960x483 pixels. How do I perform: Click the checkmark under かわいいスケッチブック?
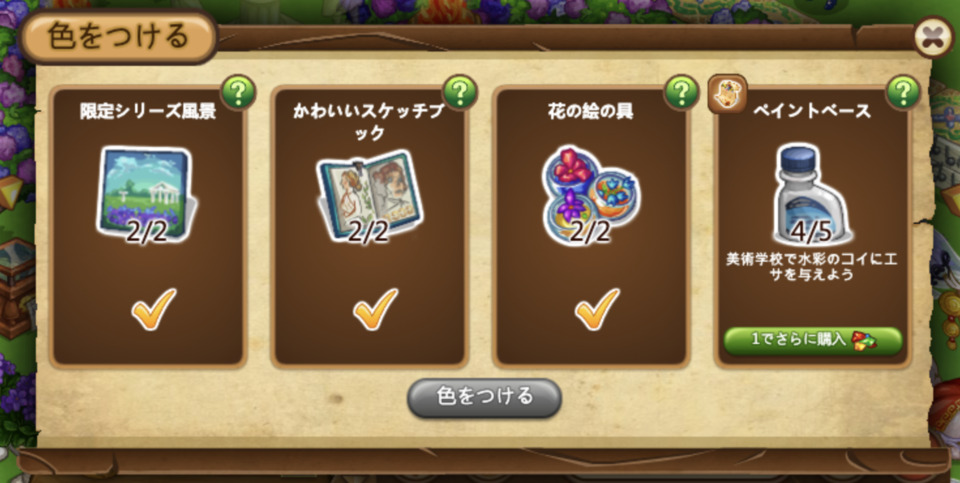[375, 309]
